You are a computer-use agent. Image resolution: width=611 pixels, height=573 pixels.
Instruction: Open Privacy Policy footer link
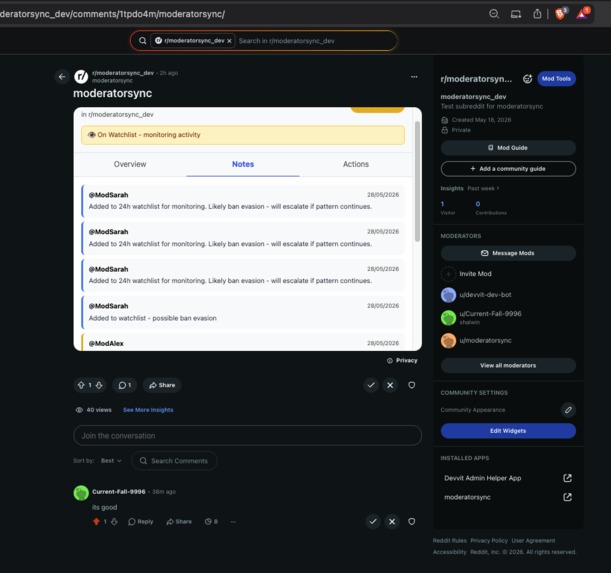(x=489, y=541)
